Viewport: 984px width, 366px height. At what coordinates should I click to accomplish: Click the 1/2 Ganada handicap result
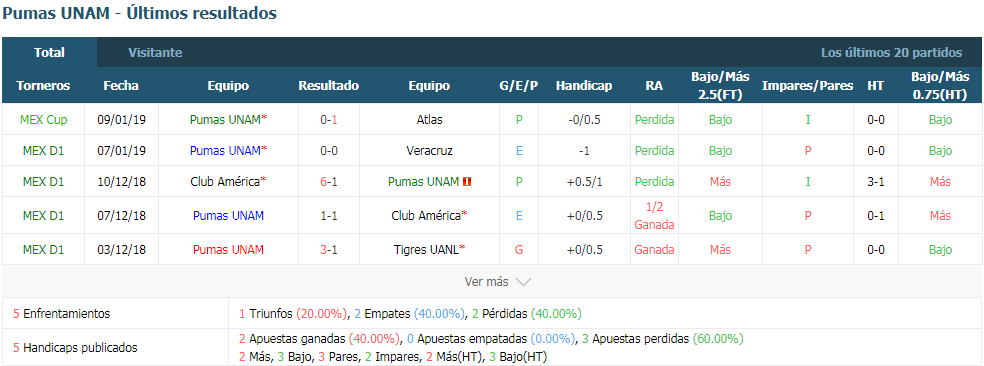pyautogui.click(x=654, y=215)
